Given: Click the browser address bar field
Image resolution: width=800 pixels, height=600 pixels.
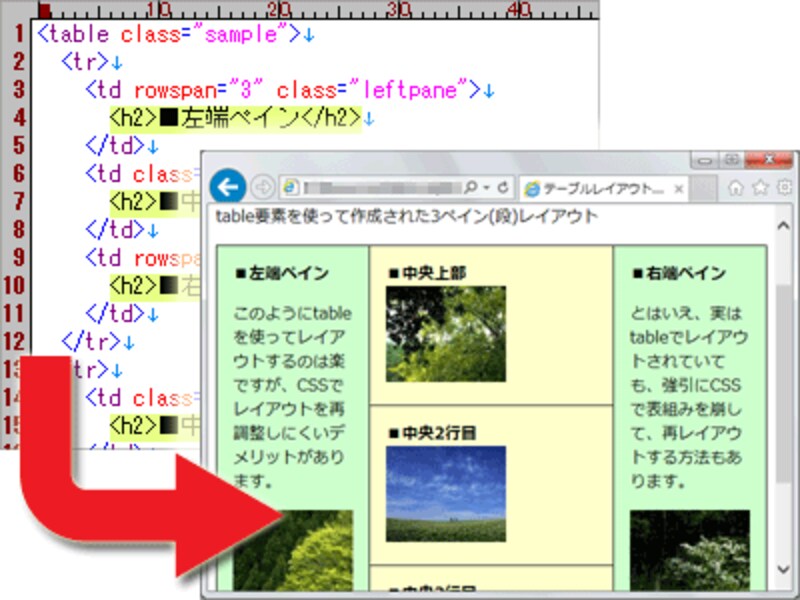Looking at the screenshot, I should [x=396, y=188].
